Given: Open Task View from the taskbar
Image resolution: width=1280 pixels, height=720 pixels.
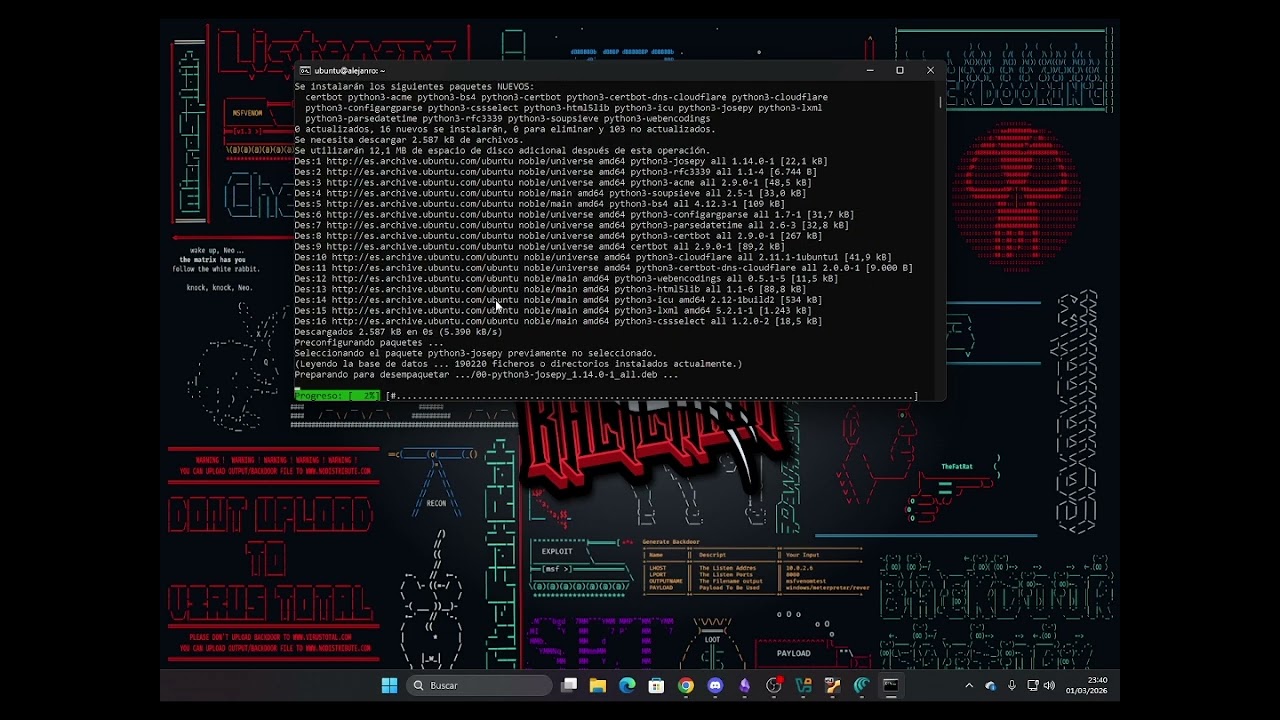Looking at the screenshot, I should [x=569, y=685].
